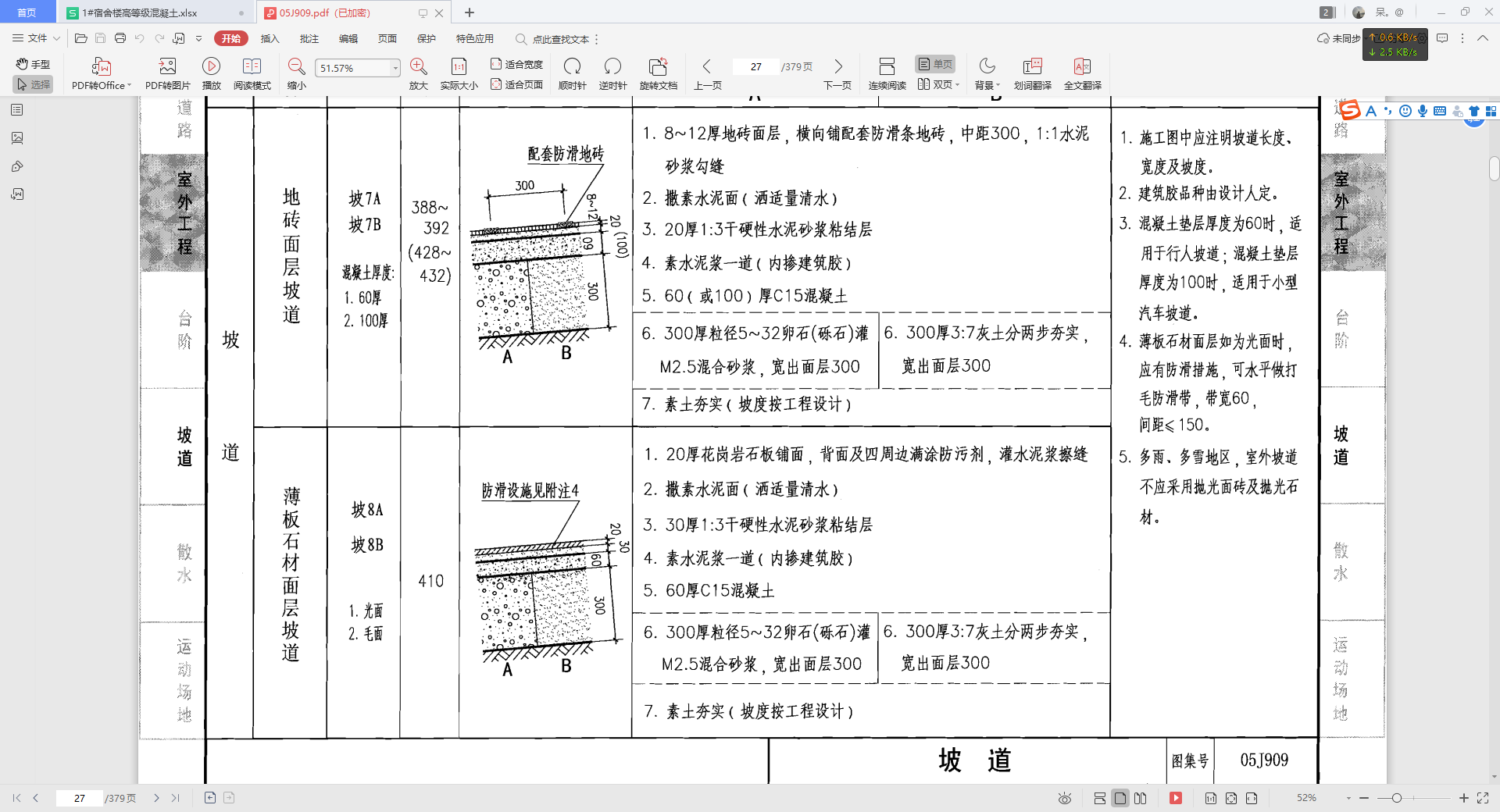Open the outline panel in left sidebar
1500x812 pixels.
tap(17, 110)
